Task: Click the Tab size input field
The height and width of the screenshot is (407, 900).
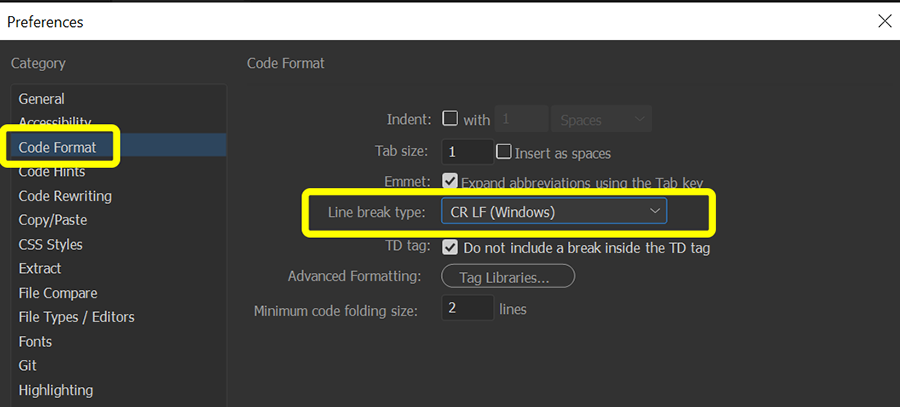Action: 467,152
